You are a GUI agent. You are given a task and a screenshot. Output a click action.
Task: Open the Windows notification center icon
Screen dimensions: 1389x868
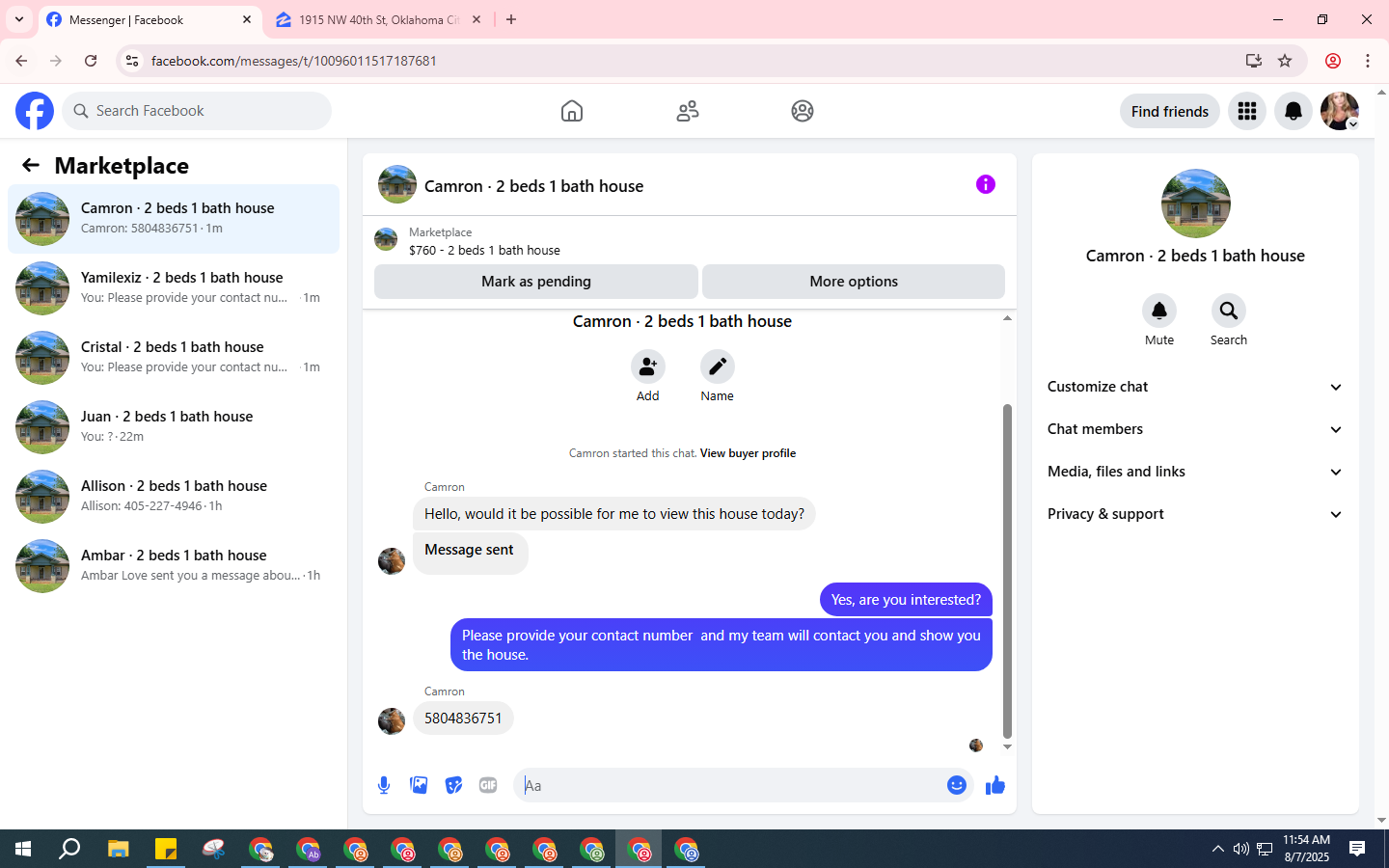tap(1357, 849)
